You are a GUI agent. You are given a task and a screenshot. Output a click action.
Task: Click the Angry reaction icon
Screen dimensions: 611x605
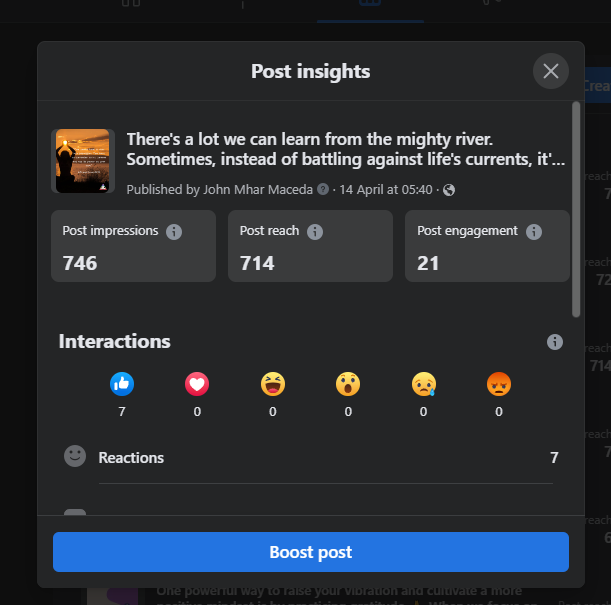pyautogui.click(x=498, y=383)
